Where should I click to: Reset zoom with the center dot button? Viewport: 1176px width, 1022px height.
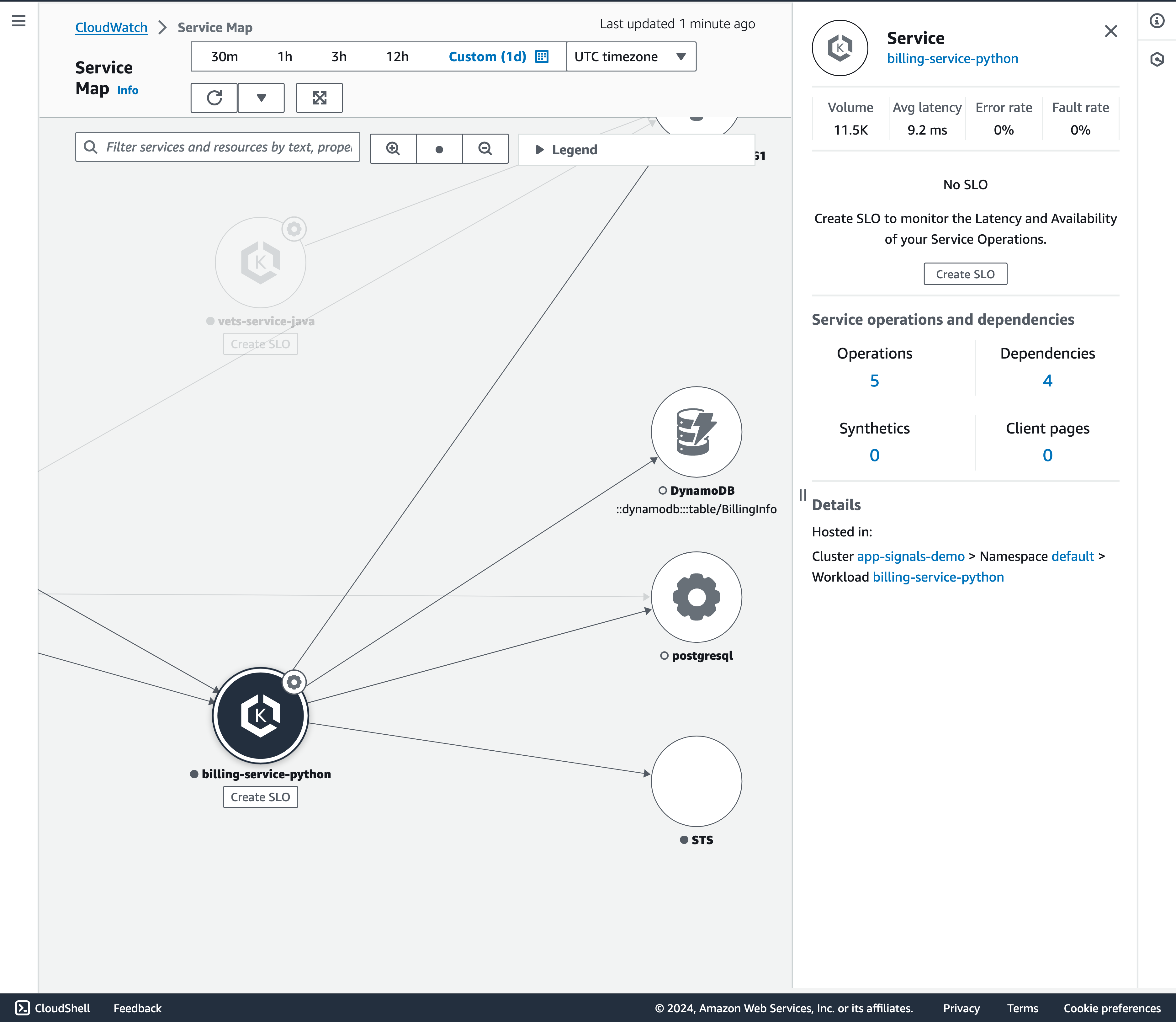439,149
